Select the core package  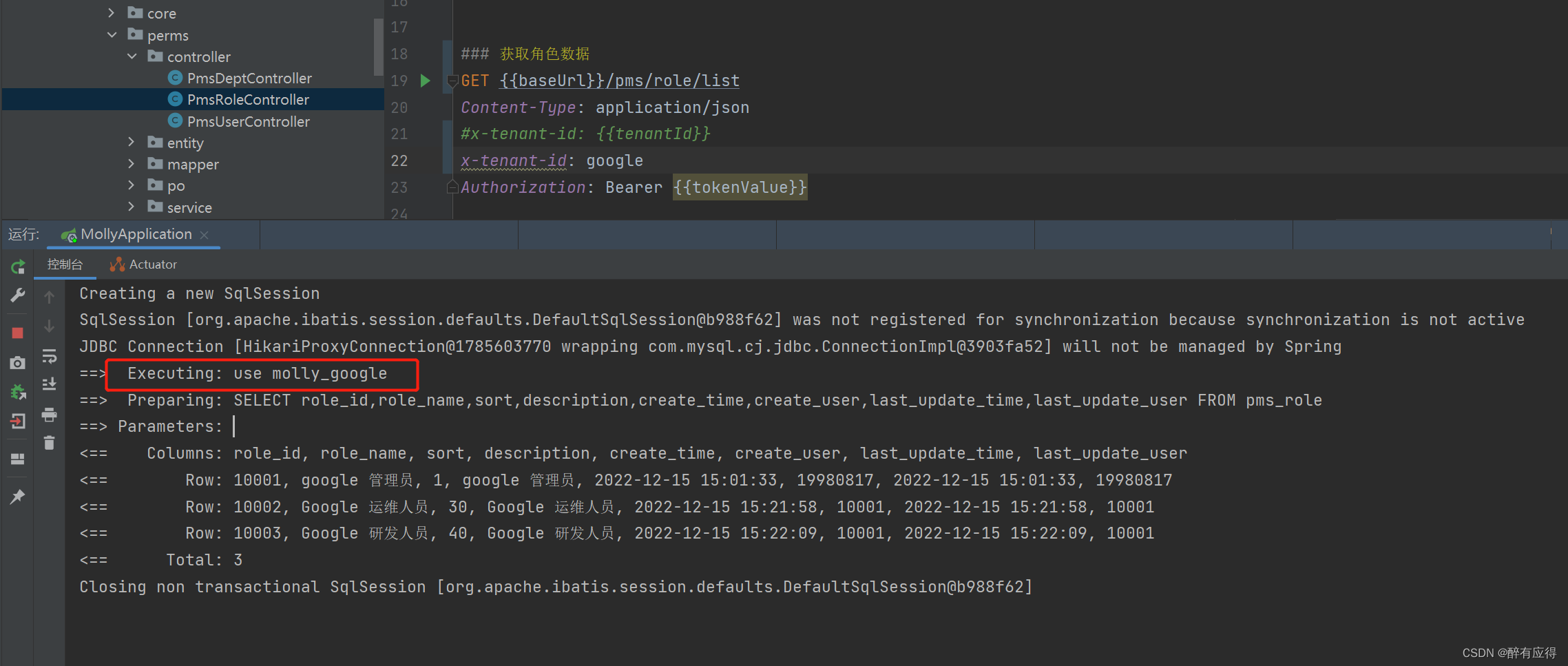tap(162, 13)
